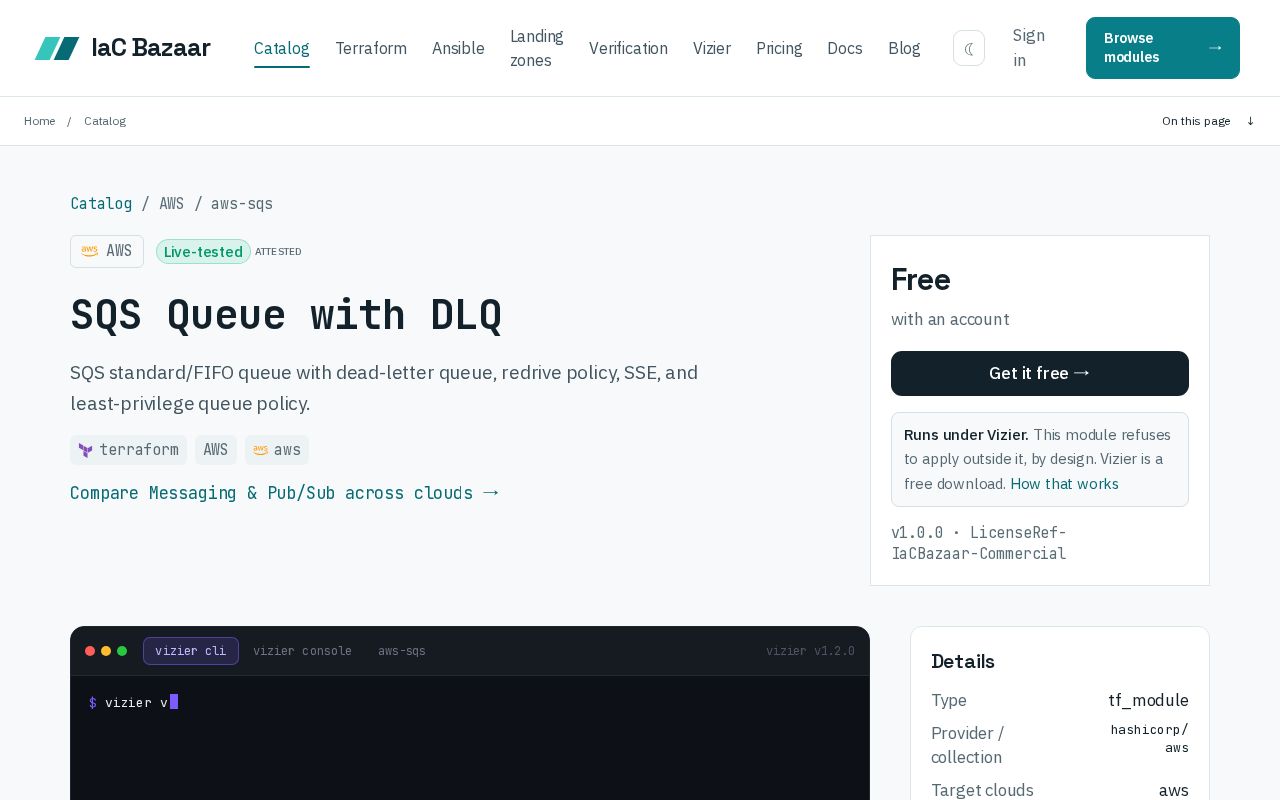Go to the Ansible nav section

[x=458, y=48]
